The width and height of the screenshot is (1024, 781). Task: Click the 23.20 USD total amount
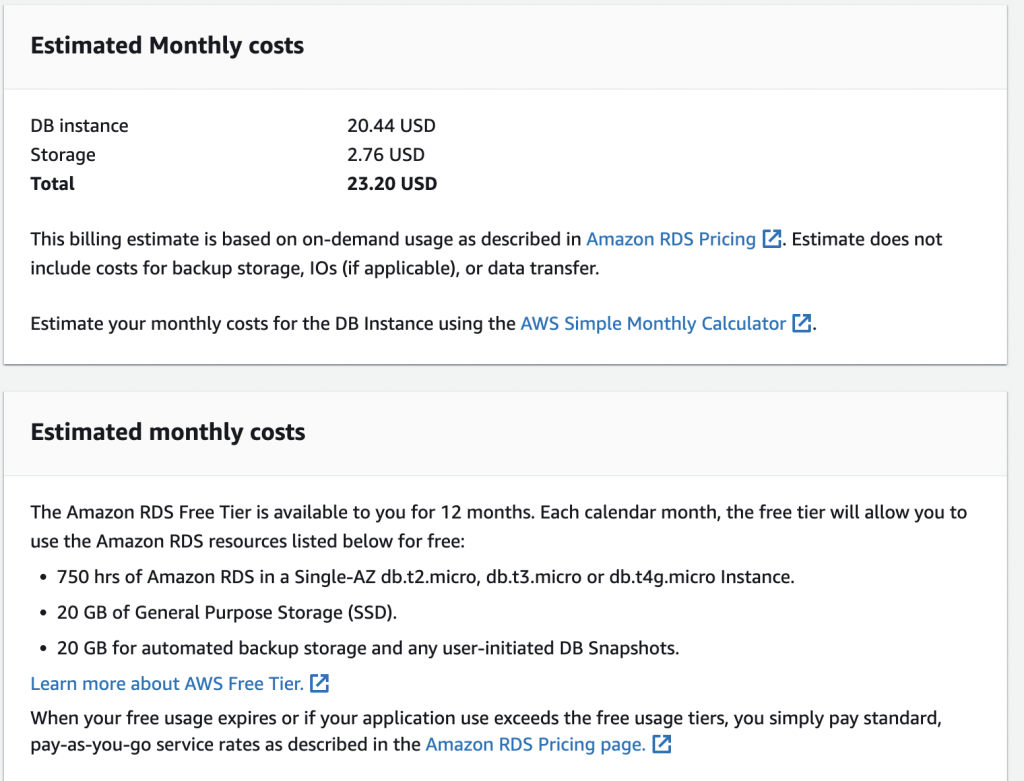pyautogui.click(x=392, y=184)
